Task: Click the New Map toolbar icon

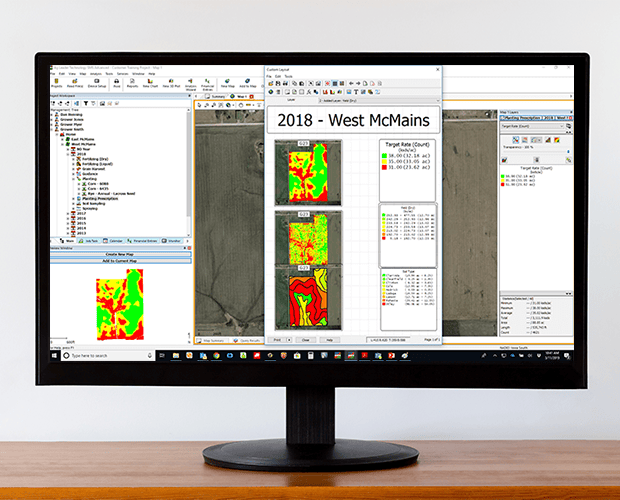Action: pyautogui.click(x=228, y=82)
